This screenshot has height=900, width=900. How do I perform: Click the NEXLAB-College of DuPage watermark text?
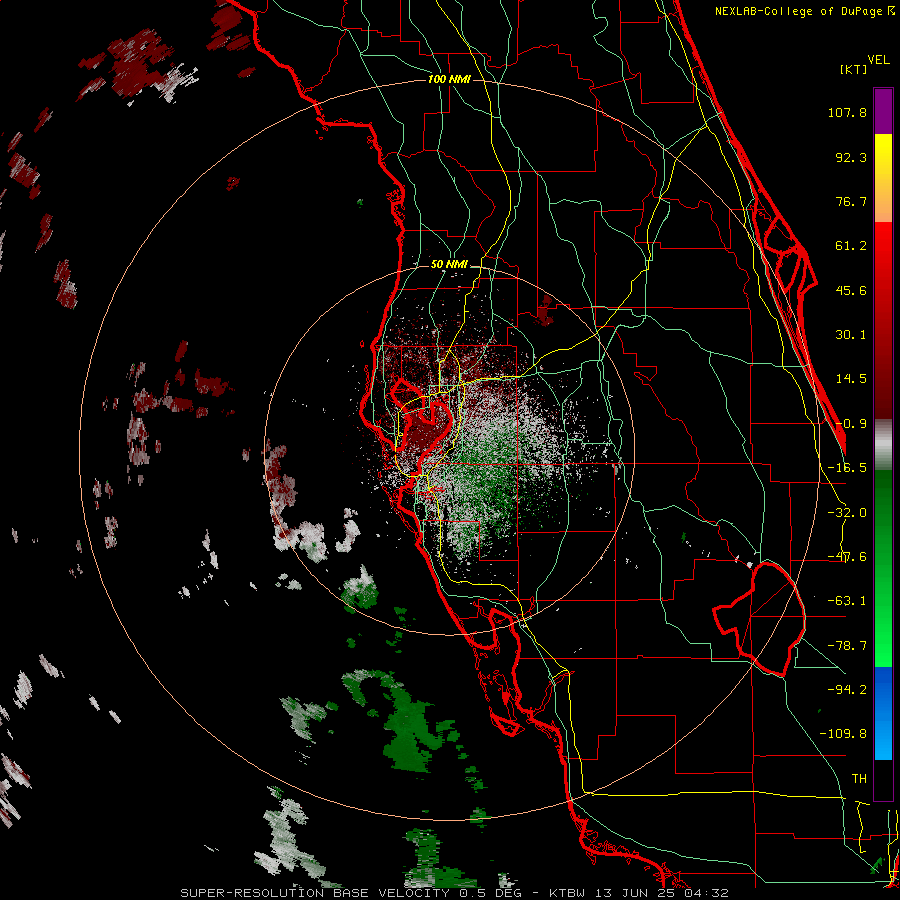[x=805, y=11]
